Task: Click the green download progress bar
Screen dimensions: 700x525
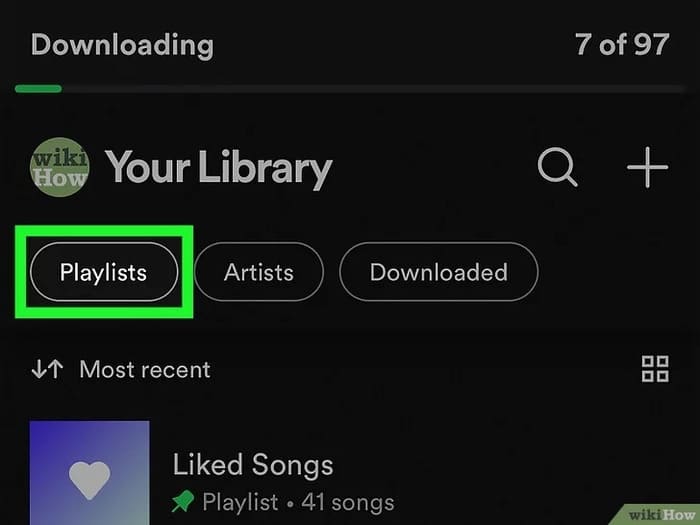Action: [x=38, y=89]
